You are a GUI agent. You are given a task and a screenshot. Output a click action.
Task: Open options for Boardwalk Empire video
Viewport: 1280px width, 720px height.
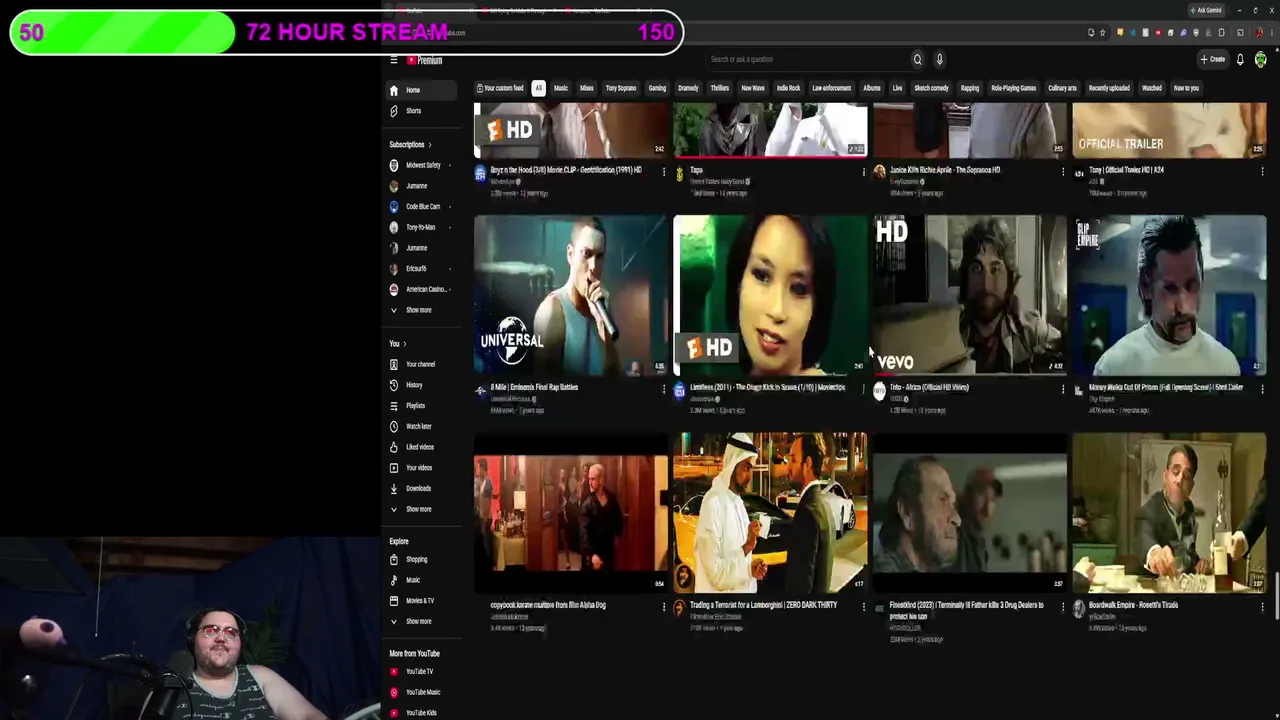[1262, 607]
